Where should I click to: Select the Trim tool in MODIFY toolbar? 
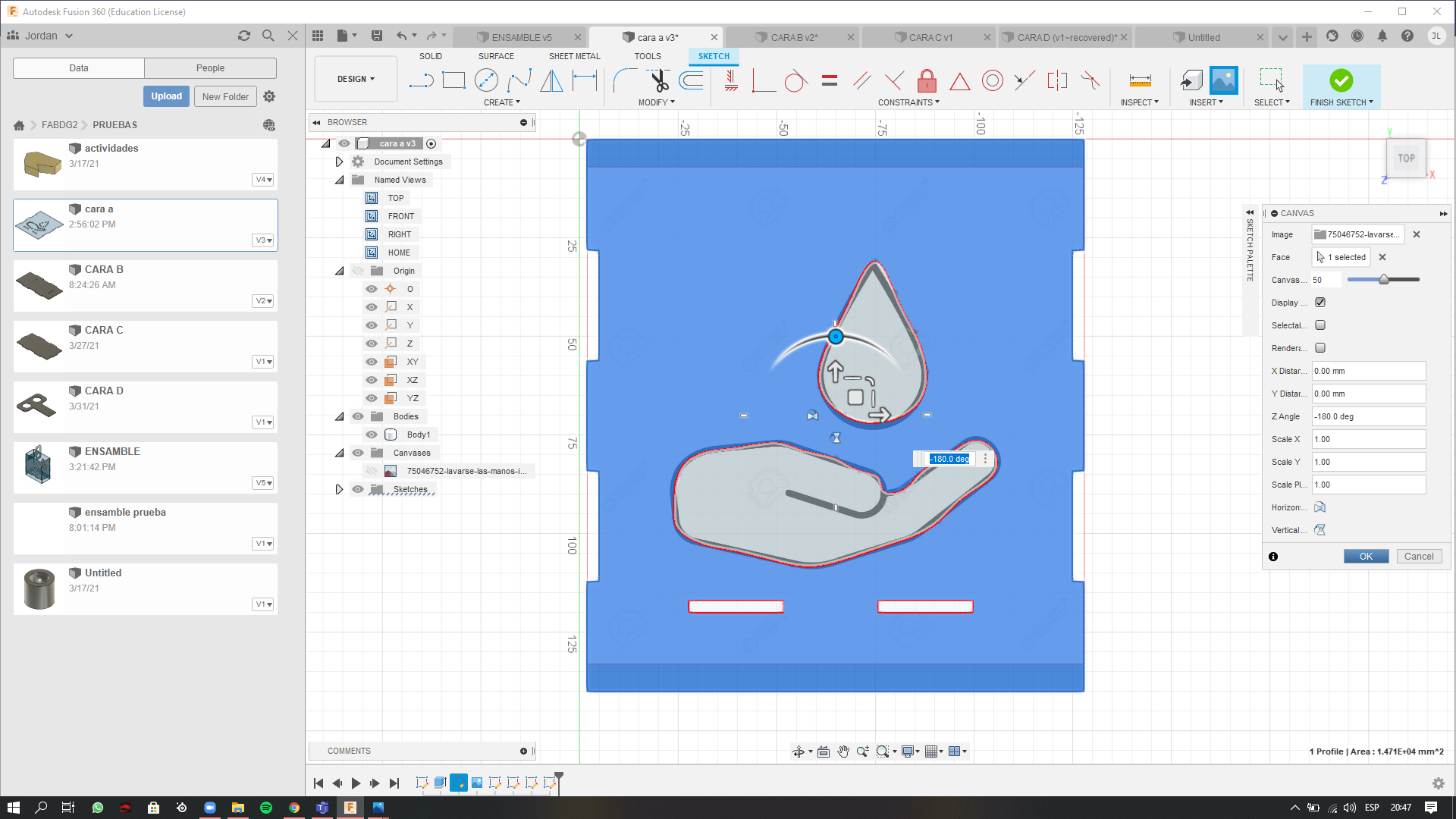[658, 80]
